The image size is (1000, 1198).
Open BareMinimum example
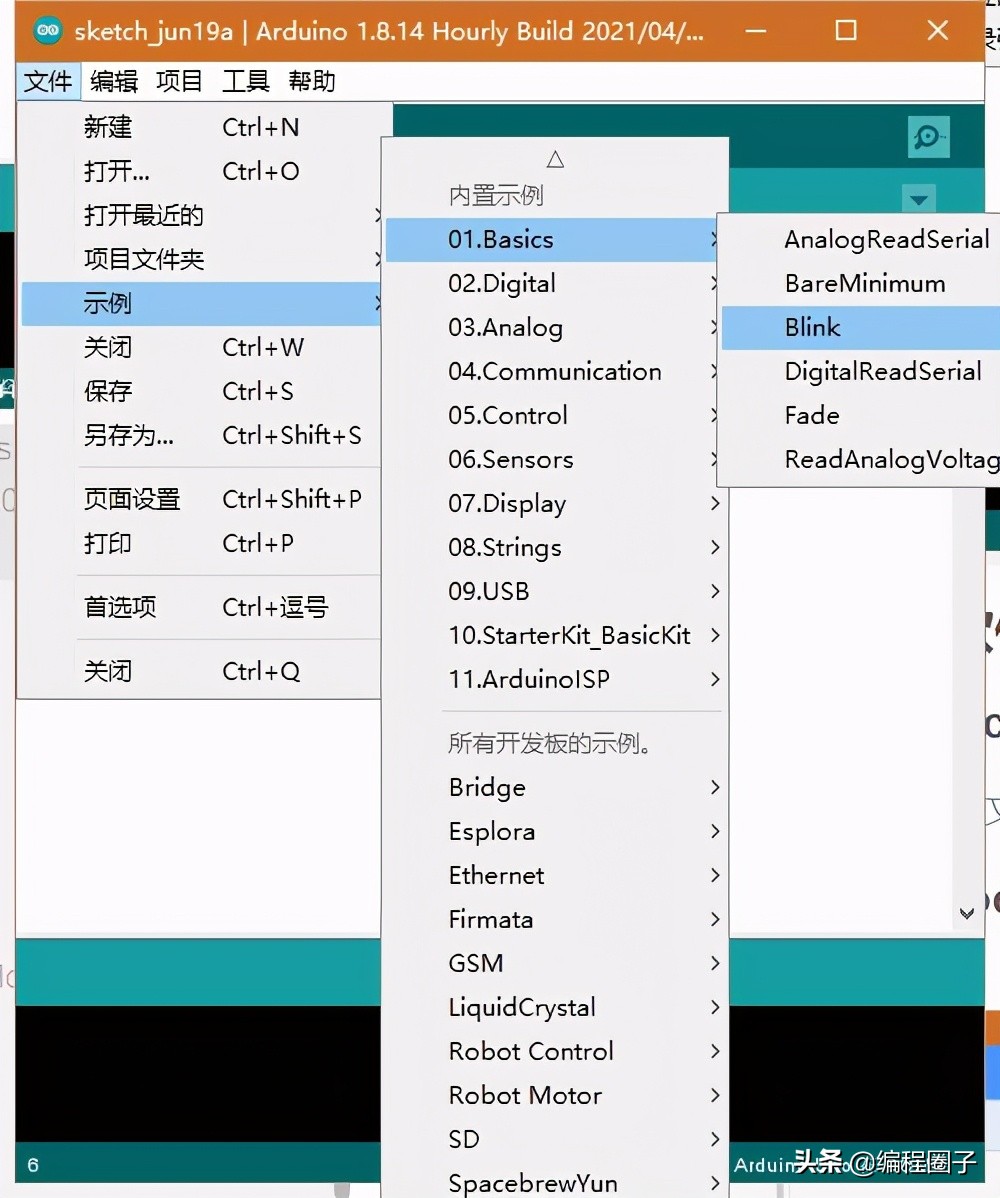click(x=861, y=283)
